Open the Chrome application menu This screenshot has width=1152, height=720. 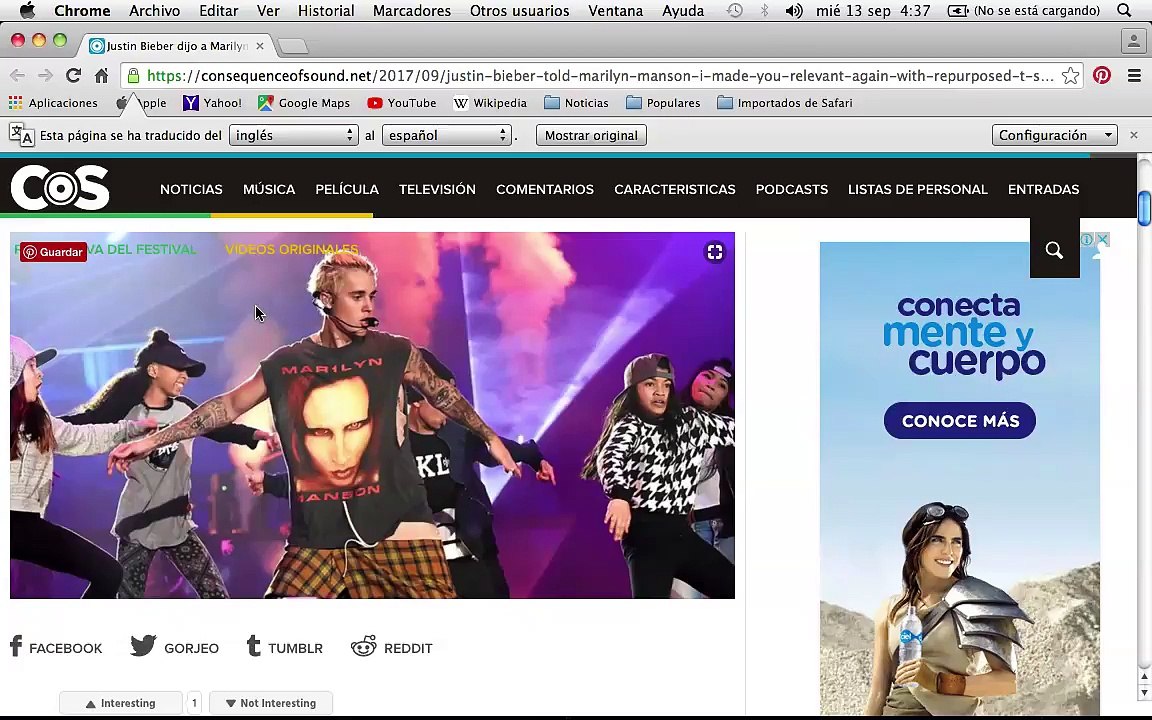pyautogui.click(x=82, y=10)
